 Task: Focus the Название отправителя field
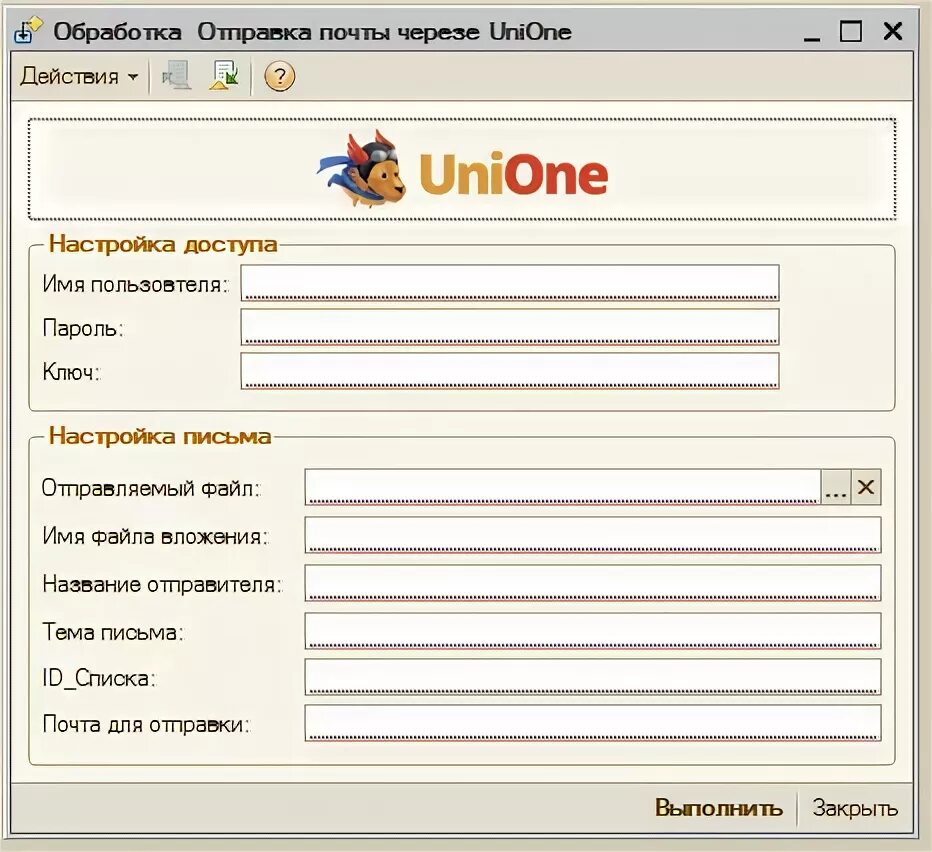pos(593,583)
